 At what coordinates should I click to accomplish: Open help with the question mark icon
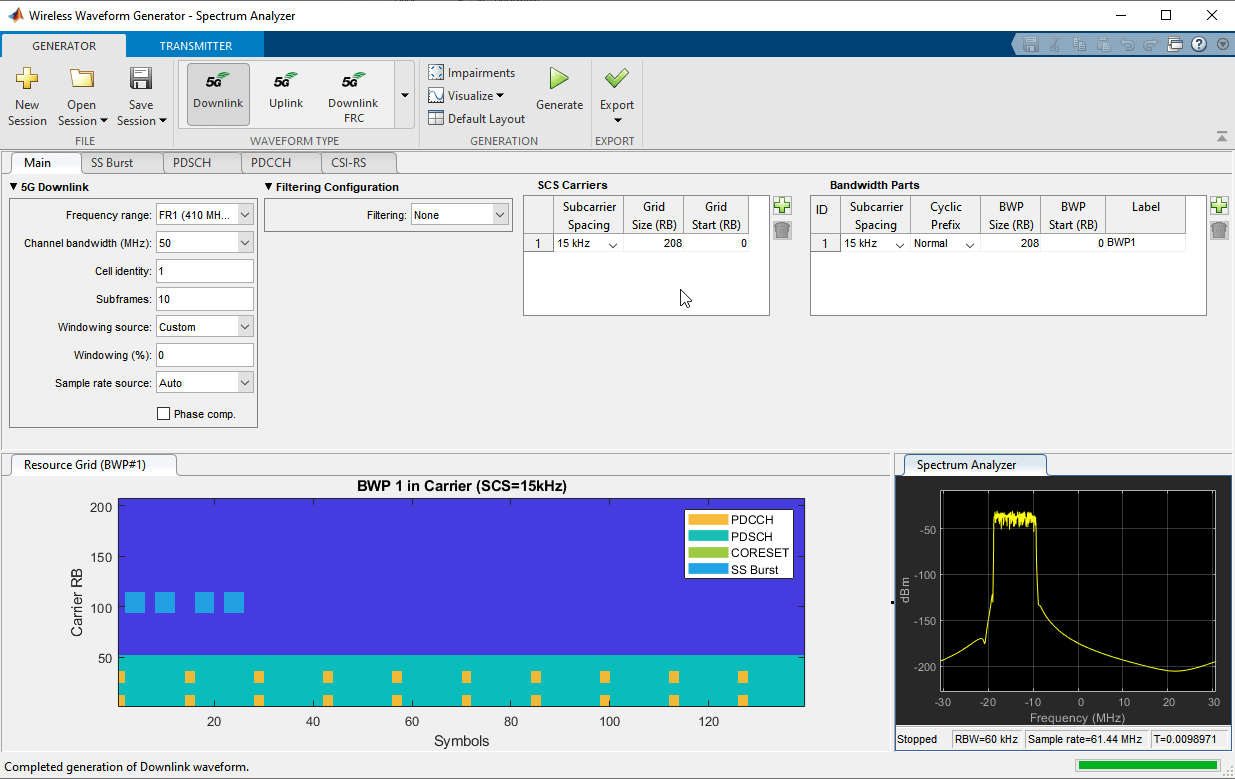click(x=1198, y=44)
